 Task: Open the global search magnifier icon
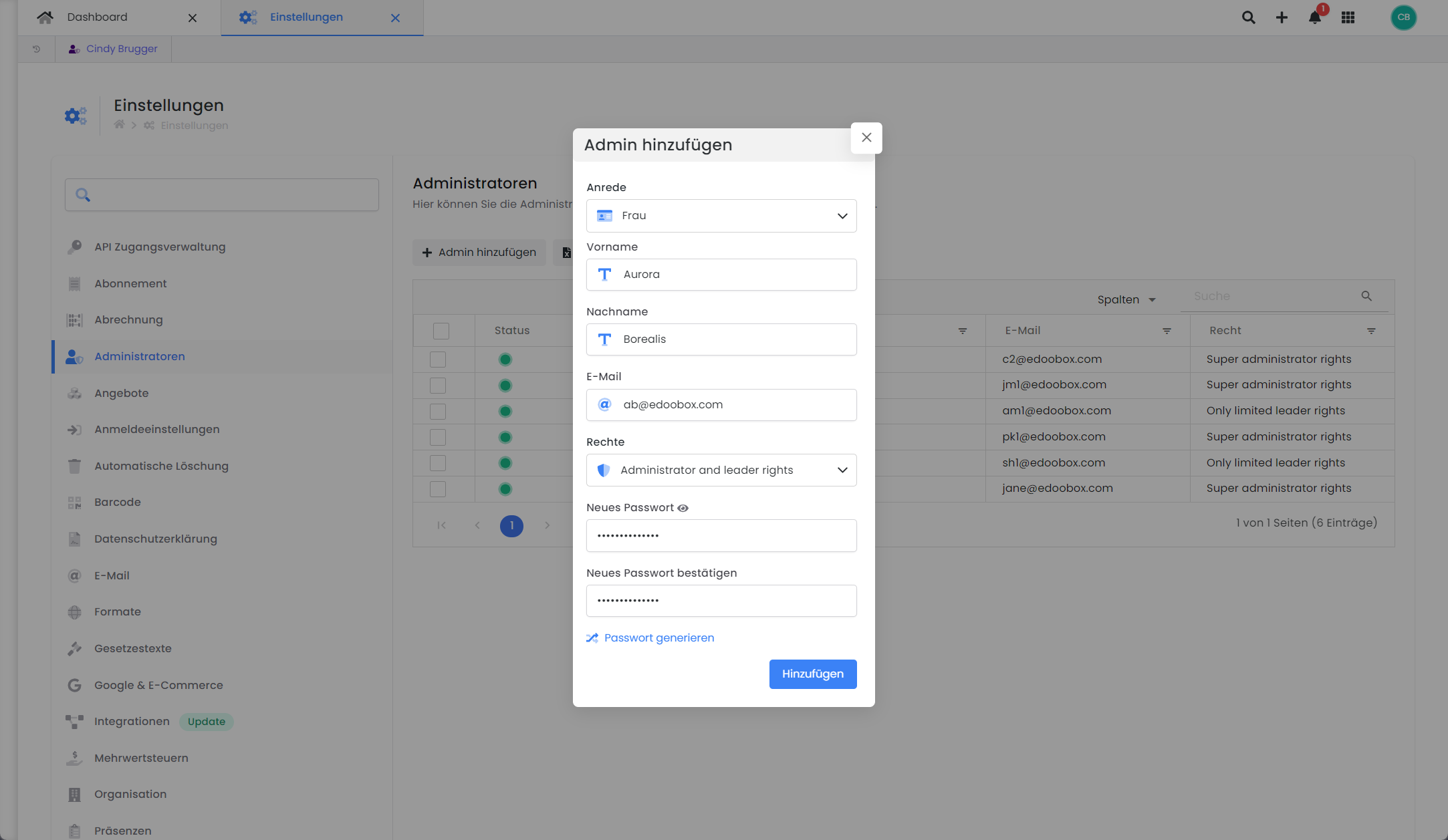click(1247, 17)
